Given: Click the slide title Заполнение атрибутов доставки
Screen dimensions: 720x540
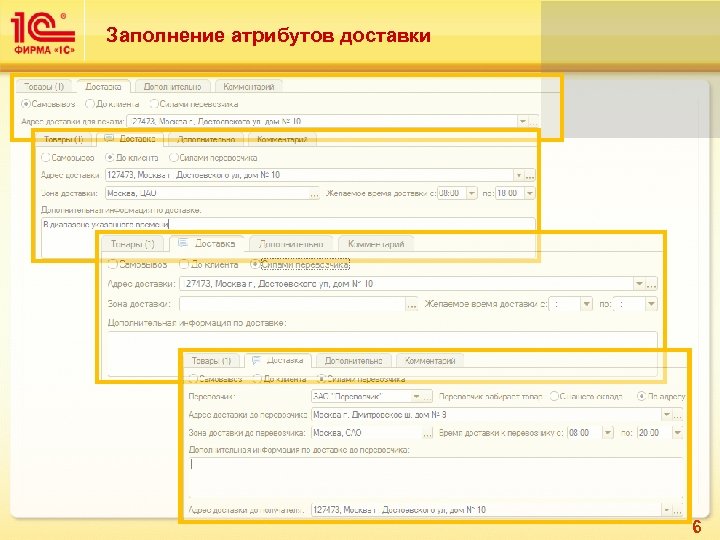Looking at the screenshot, I should point(268,35).
